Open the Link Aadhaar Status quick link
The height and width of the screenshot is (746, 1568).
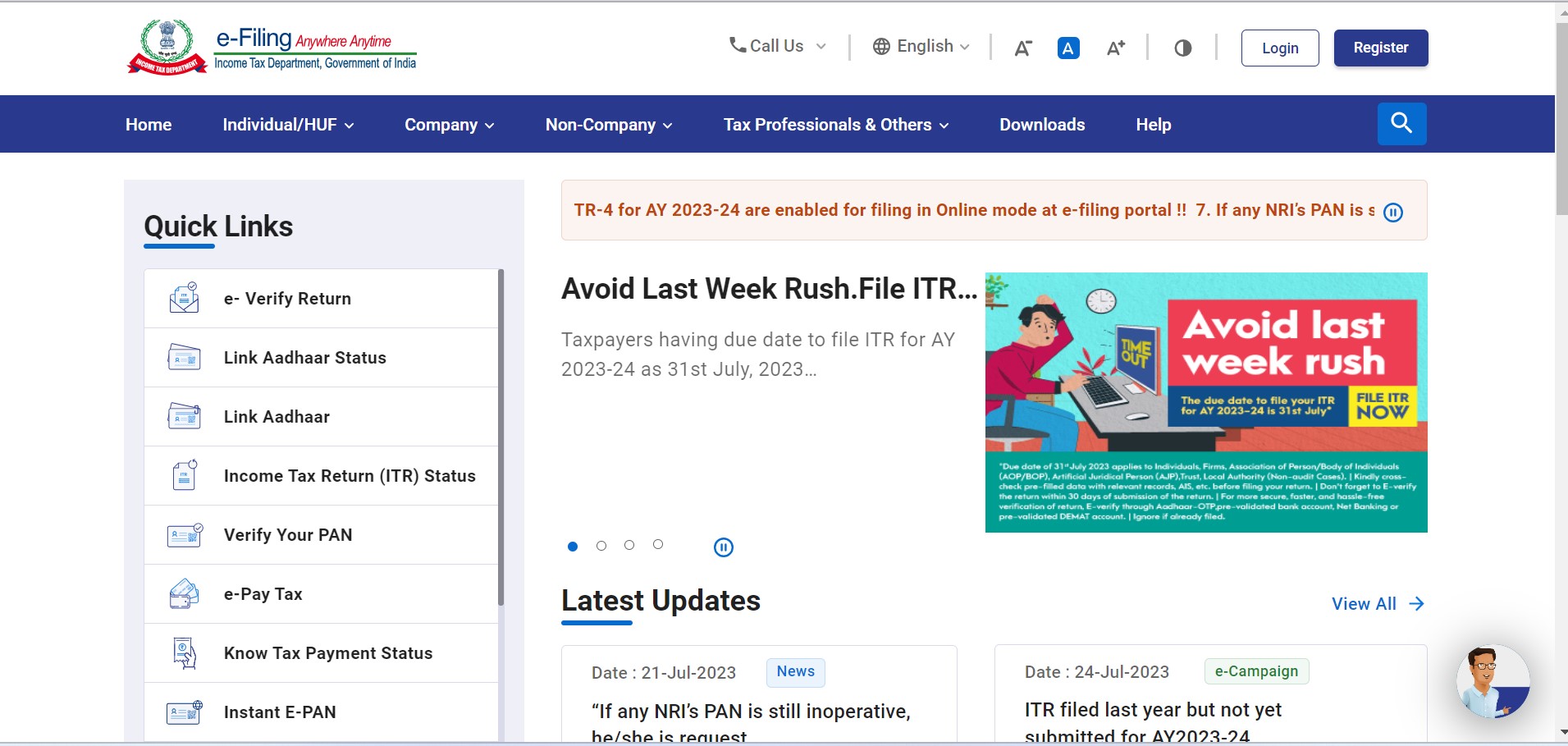point(321,358)
